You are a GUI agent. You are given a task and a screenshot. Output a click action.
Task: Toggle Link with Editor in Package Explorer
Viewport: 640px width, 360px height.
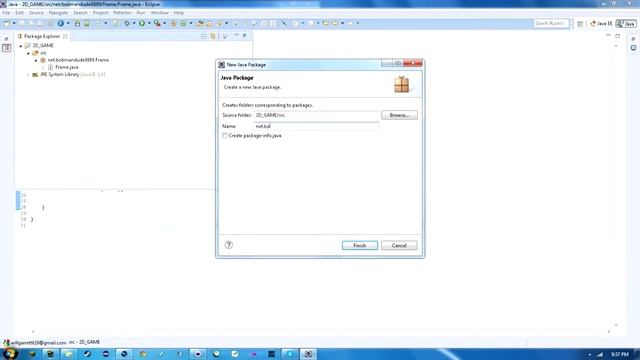(213, 36)
